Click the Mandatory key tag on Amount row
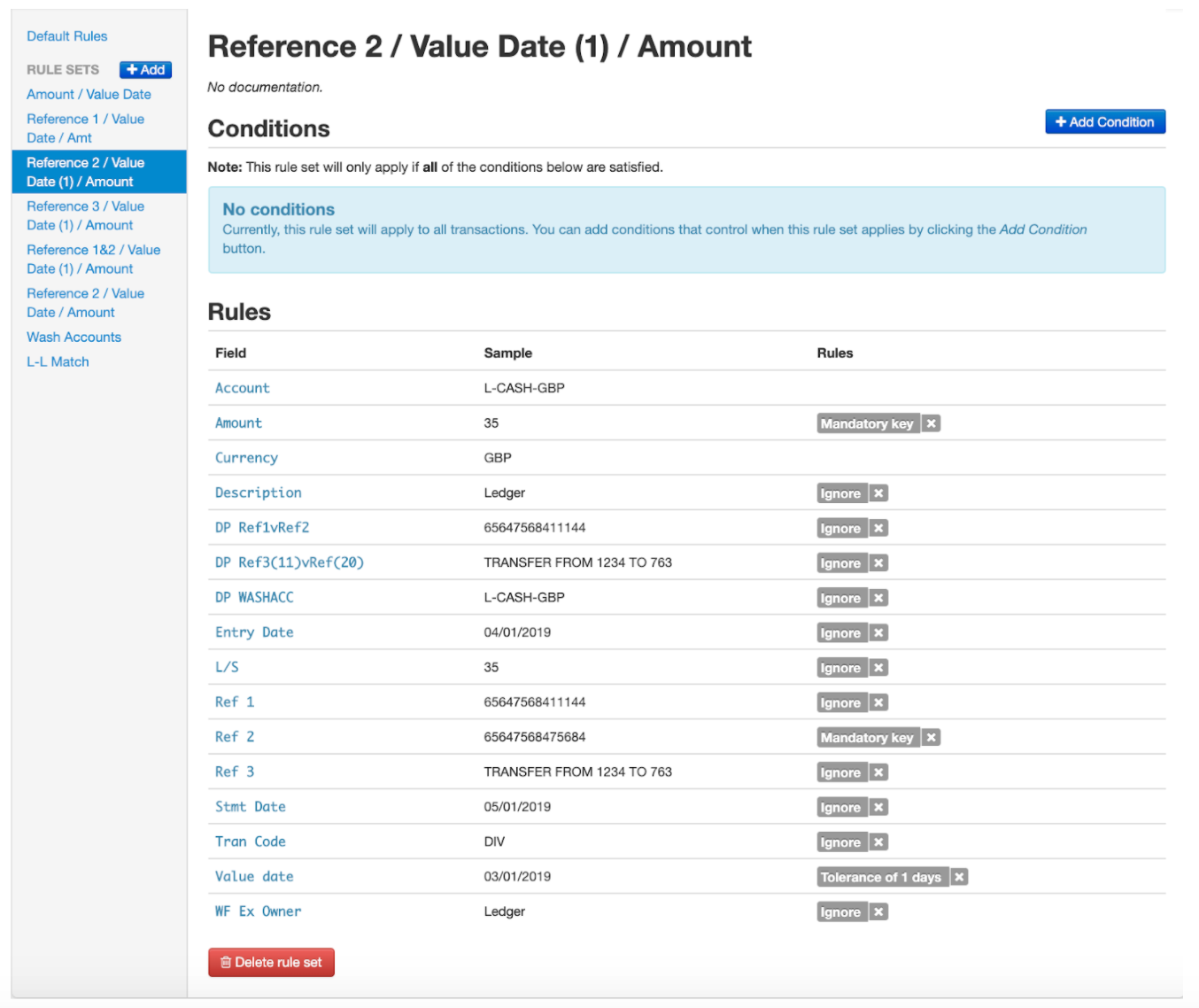 pyautogui.click(x=868, y=423)
